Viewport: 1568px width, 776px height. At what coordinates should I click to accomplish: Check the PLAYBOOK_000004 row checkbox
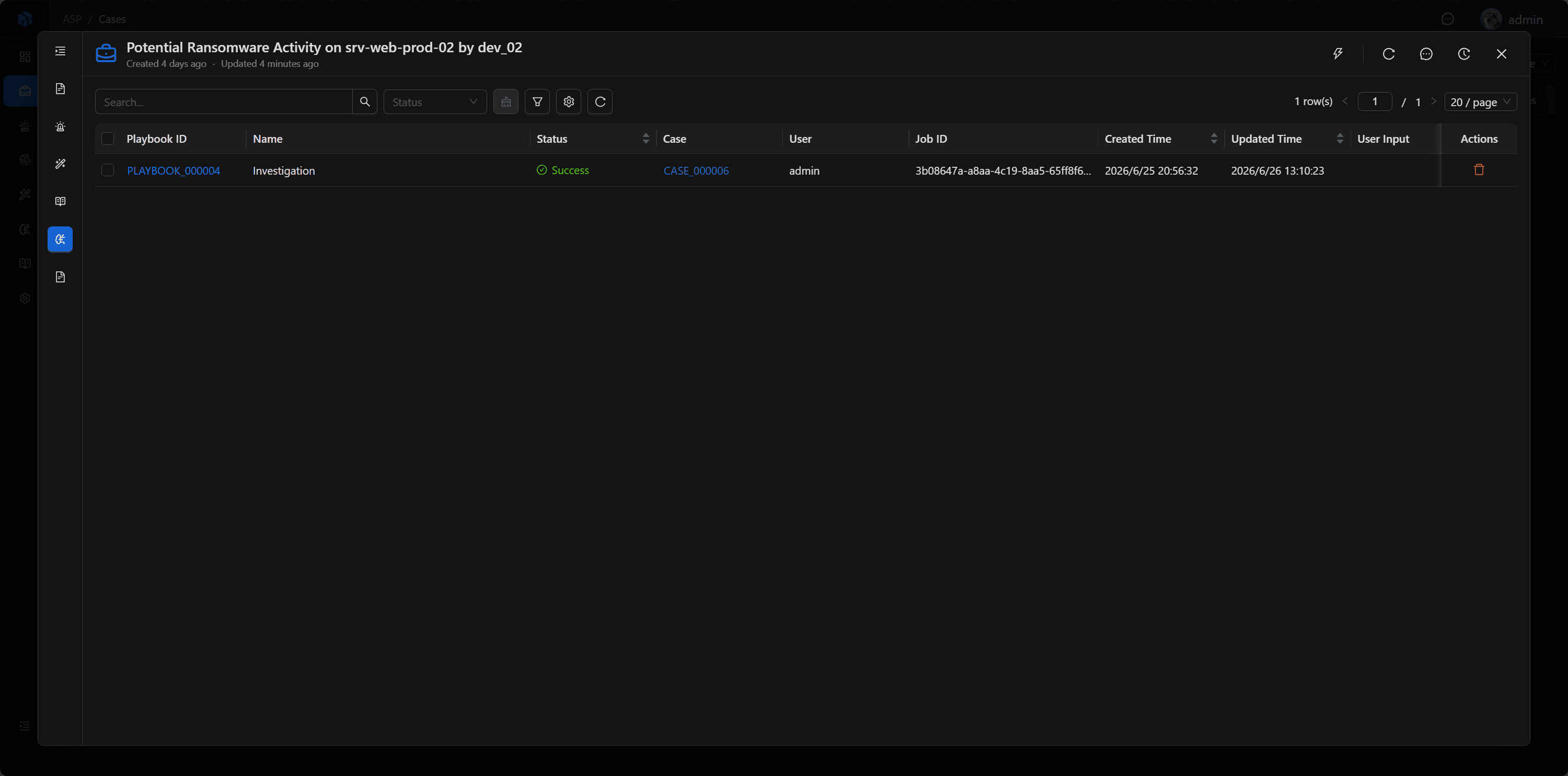108,170
